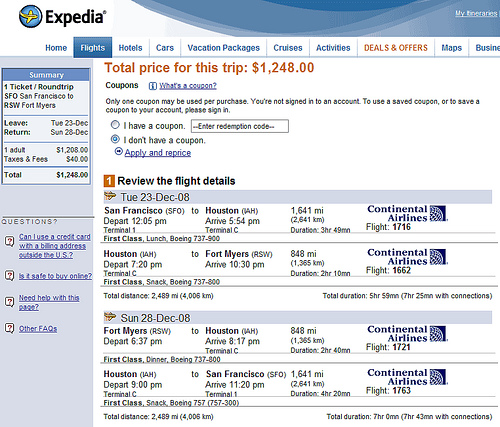
Task: Click the question icon next to Need help
Action: (x=9, y=302)
